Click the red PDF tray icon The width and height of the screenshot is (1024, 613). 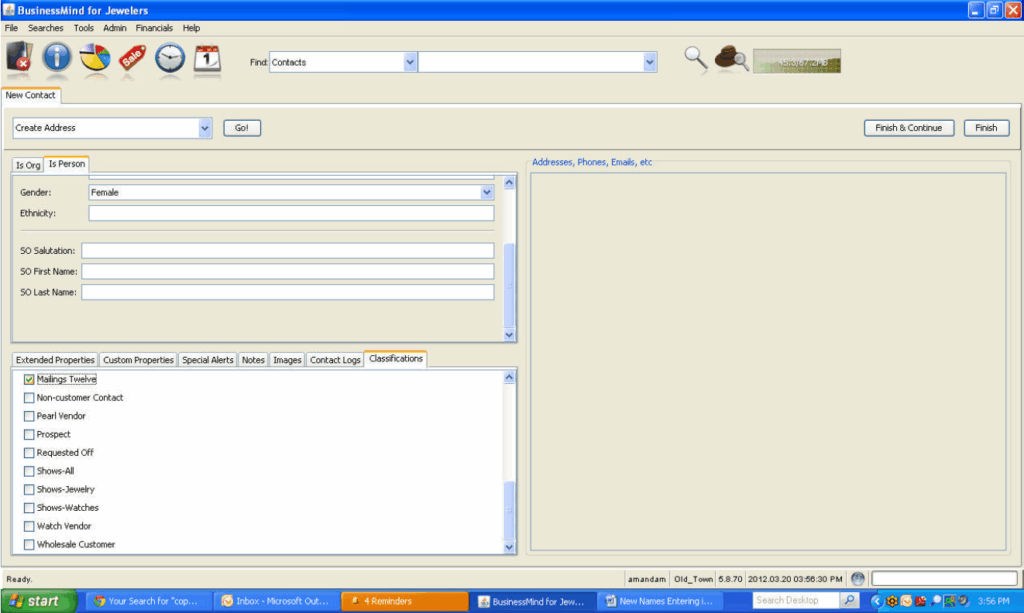coord(921,601)
